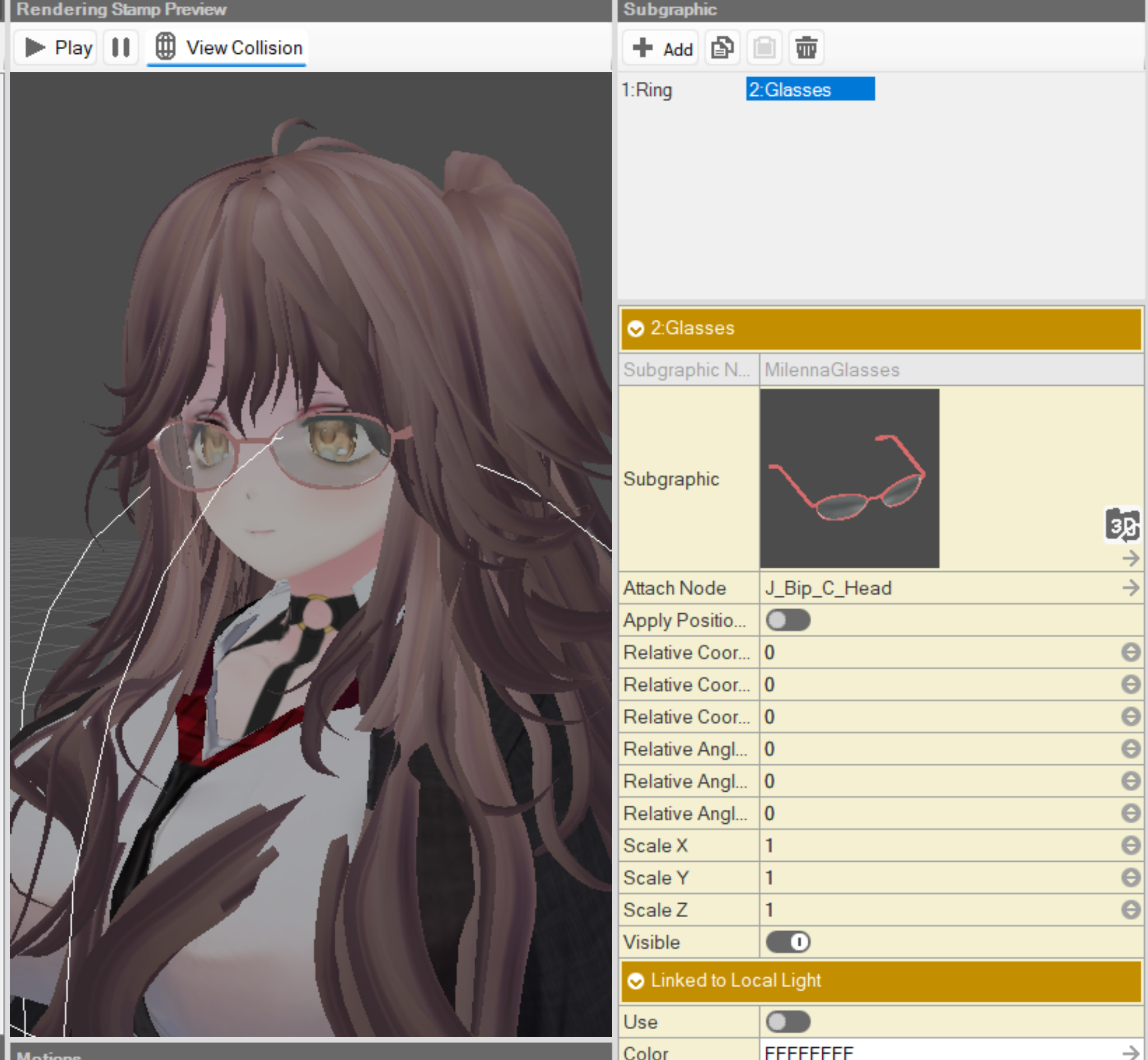Pause the rendering stamp preview
Viewport: 1148px width, 1060px height.
tap(120, 48)
